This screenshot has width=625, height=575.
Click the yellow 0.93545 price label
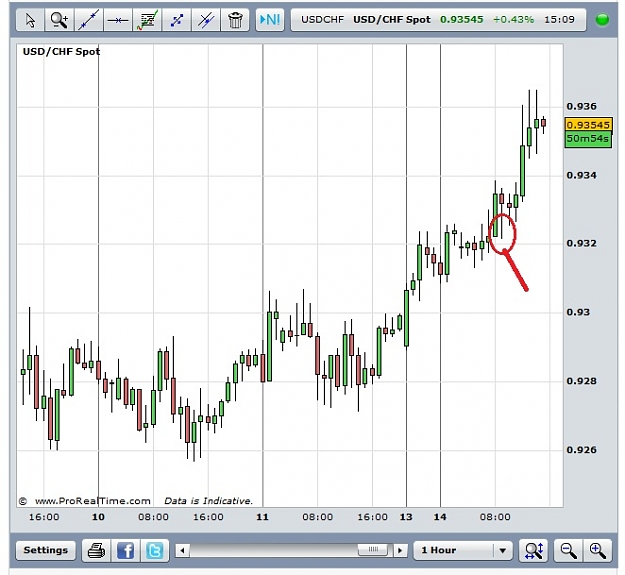pos(588,125)
